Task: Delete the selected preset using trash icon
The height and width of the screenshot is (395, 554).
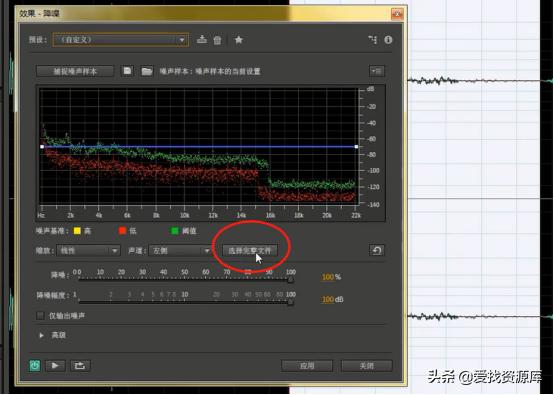Action: coord(217,40)
